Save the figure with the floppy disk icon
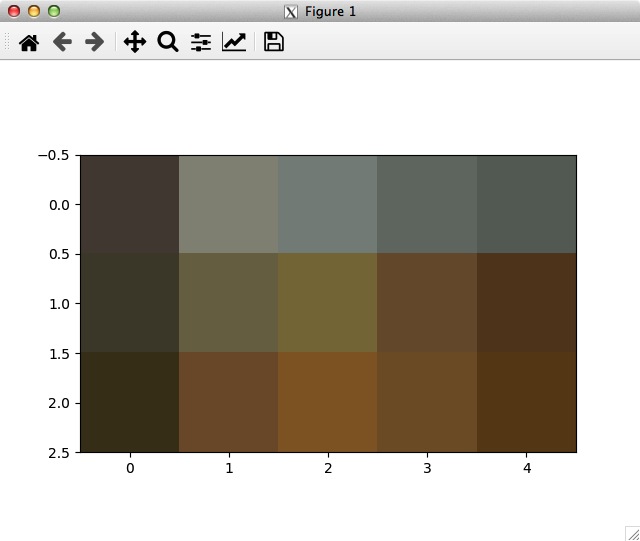Image resolution: width=640 pixels, height=541 pixels. click(273, 42)
